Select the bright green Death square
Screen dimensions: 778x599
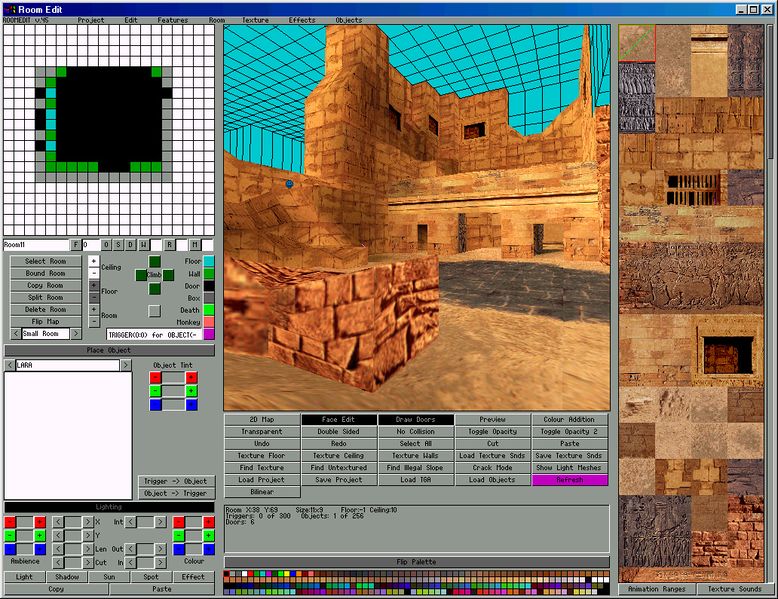[209, 309]
